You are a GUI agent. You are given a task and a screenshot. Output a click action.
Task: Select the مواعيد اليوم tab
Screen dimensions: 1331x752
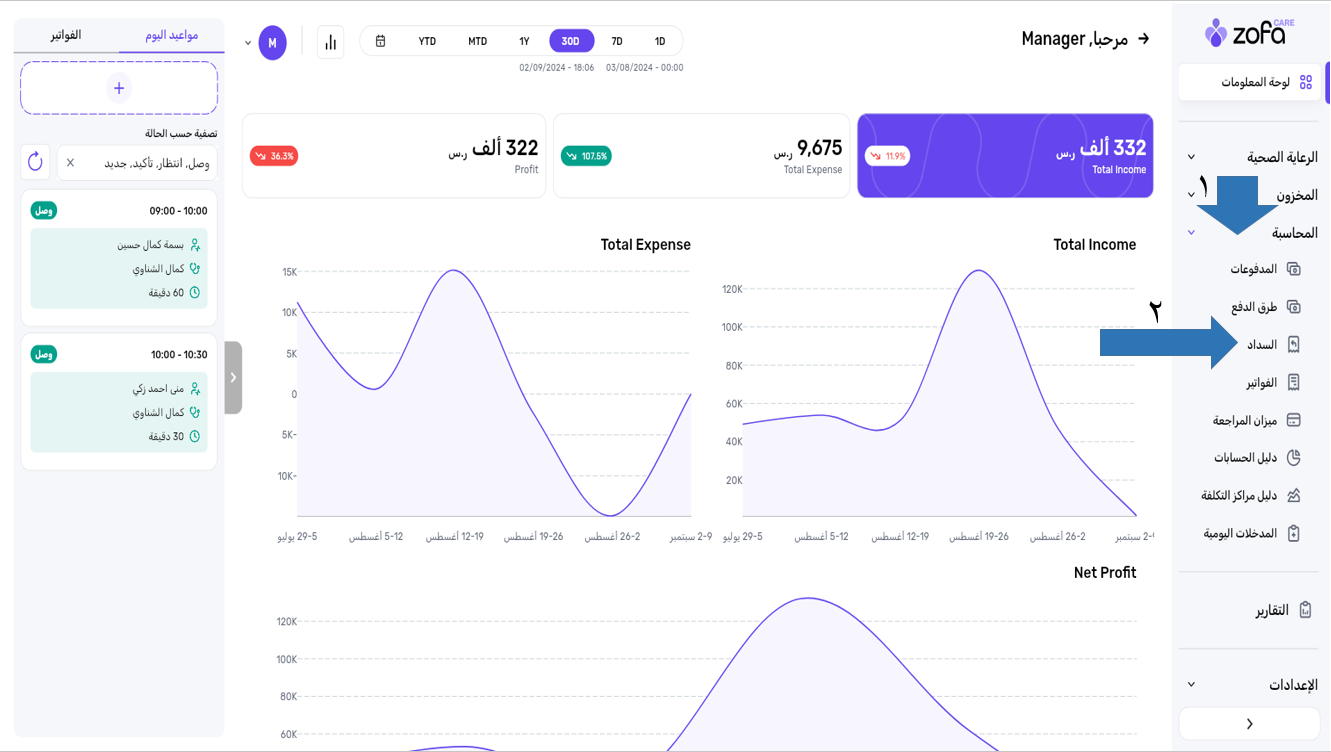click(x=171, y=35)
